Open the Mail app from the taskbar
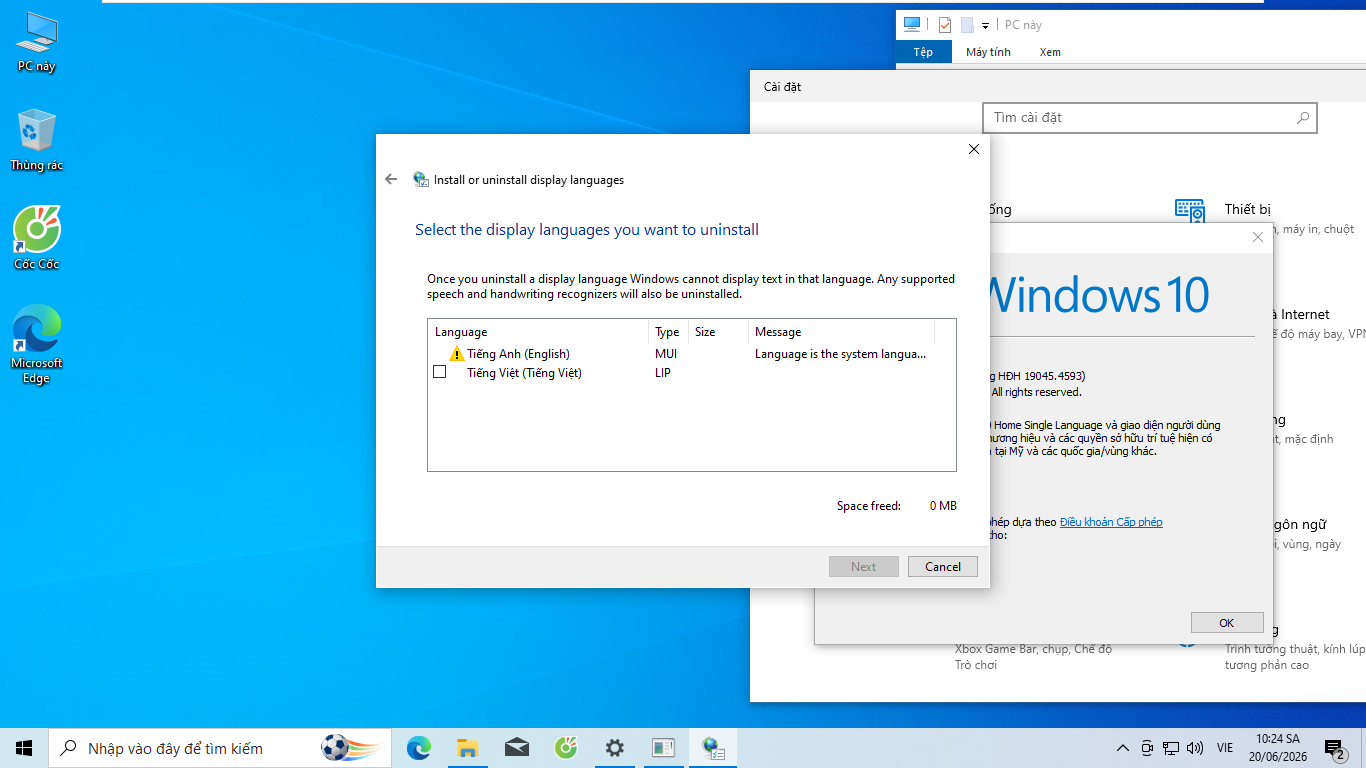1366x768 pixels. 517,748
